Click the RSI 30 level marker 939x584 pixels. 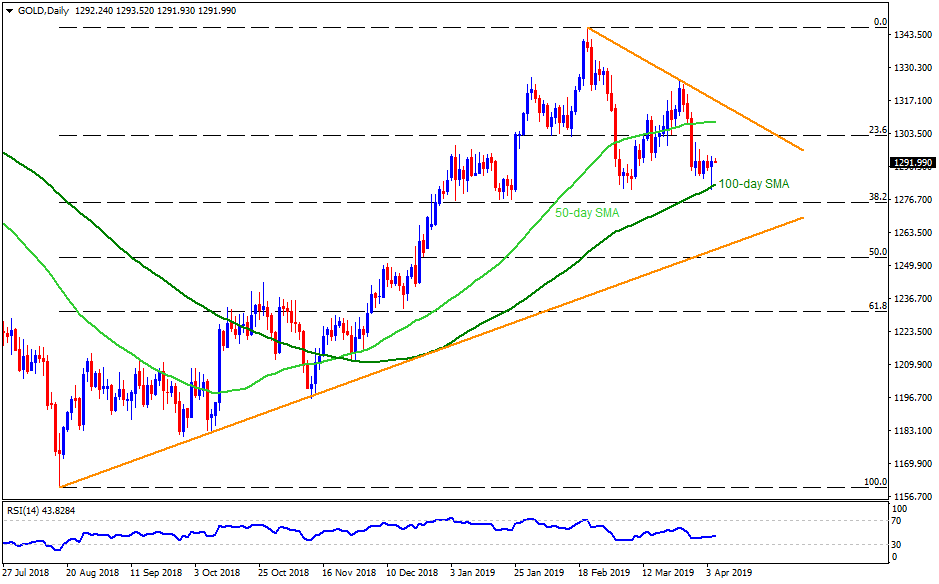click(897, 545)
